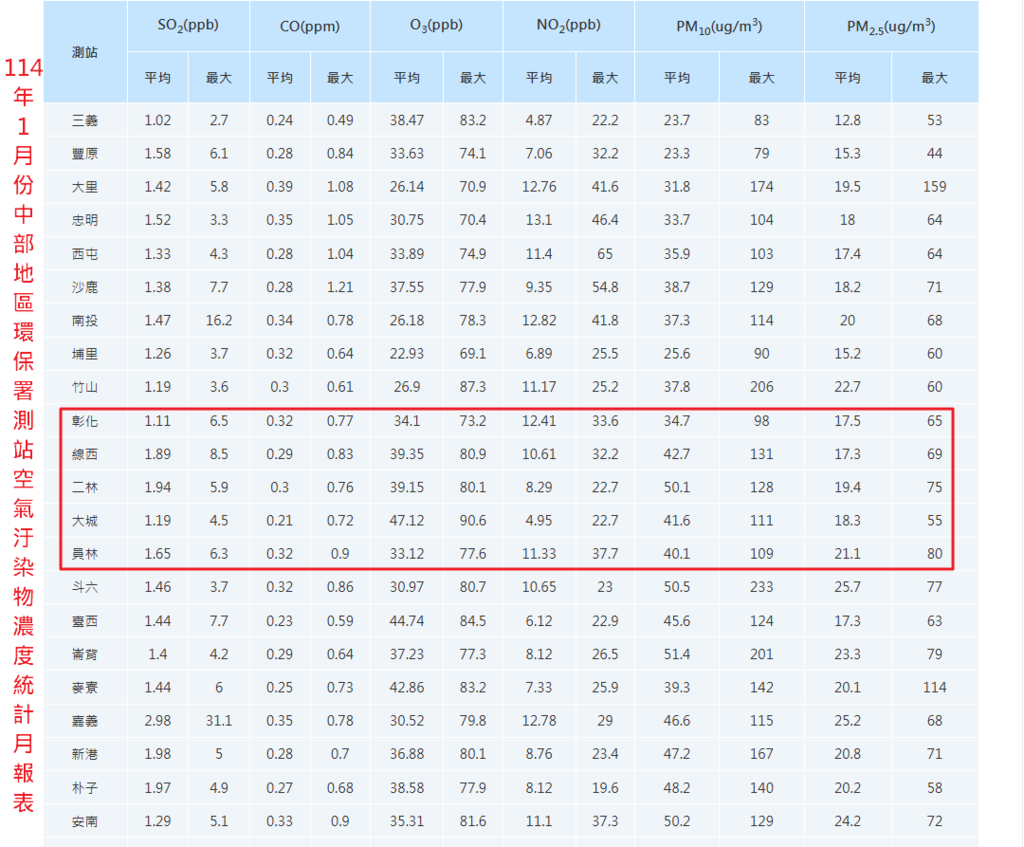Image resolution: width=1024 pixels, height=847 pixels.
Task: Click the 平均 subheader under SO2
Action: tap(157, 78)
